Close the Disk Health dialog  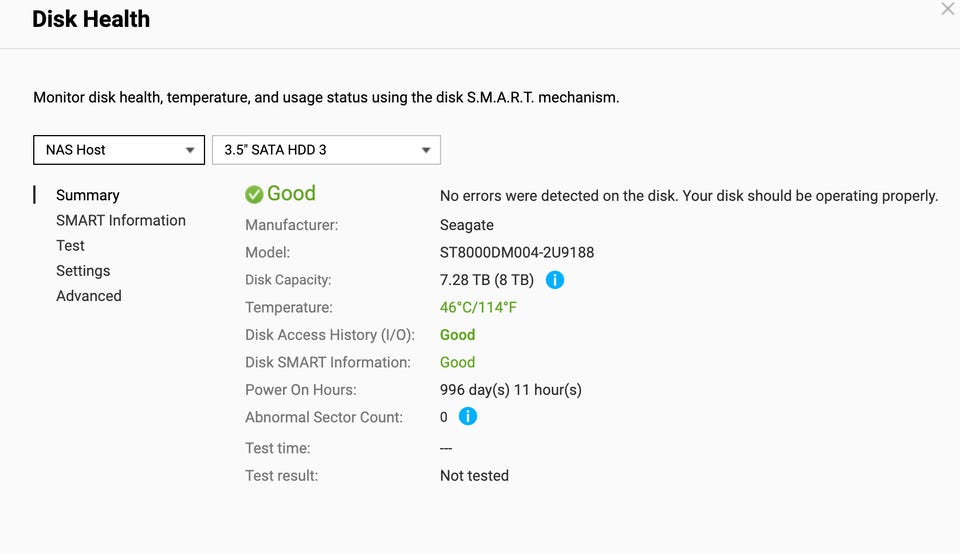click(947, 9)
